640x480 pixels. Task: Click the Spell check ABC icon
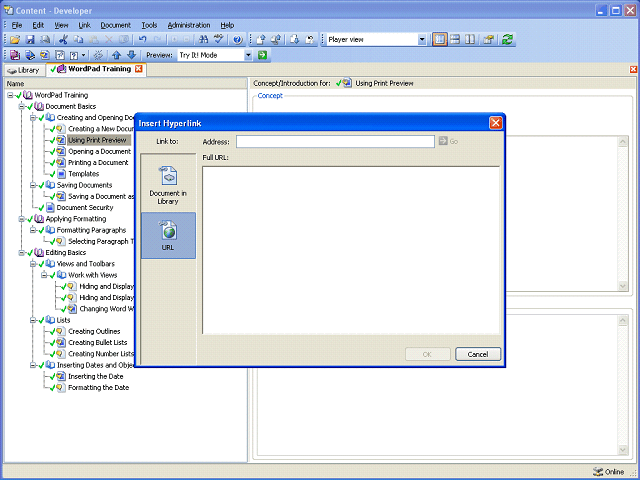coord(219,40)
